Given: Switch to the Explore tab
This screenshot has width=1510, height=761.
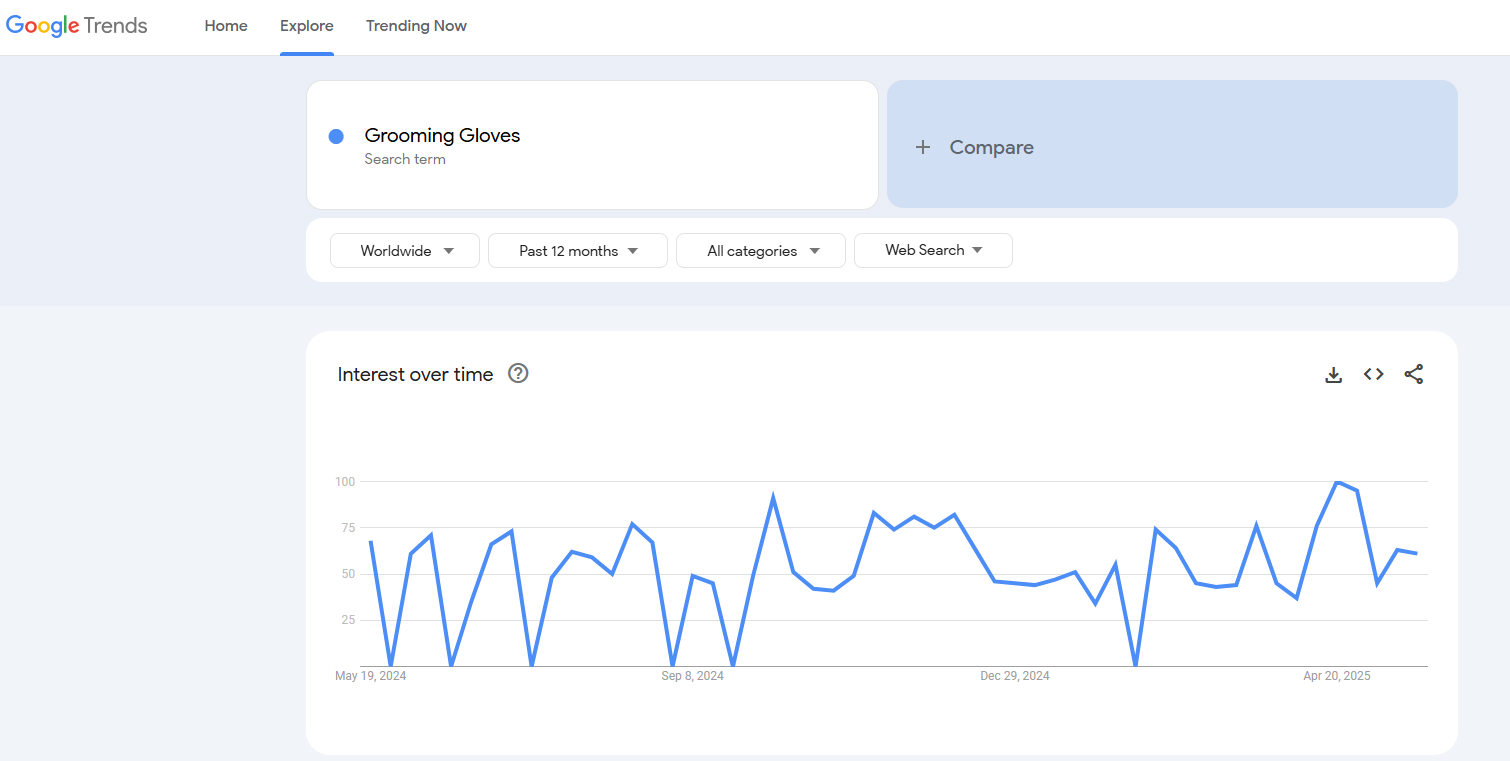Looking at the screenshot, I should click(x=307, y=26).
